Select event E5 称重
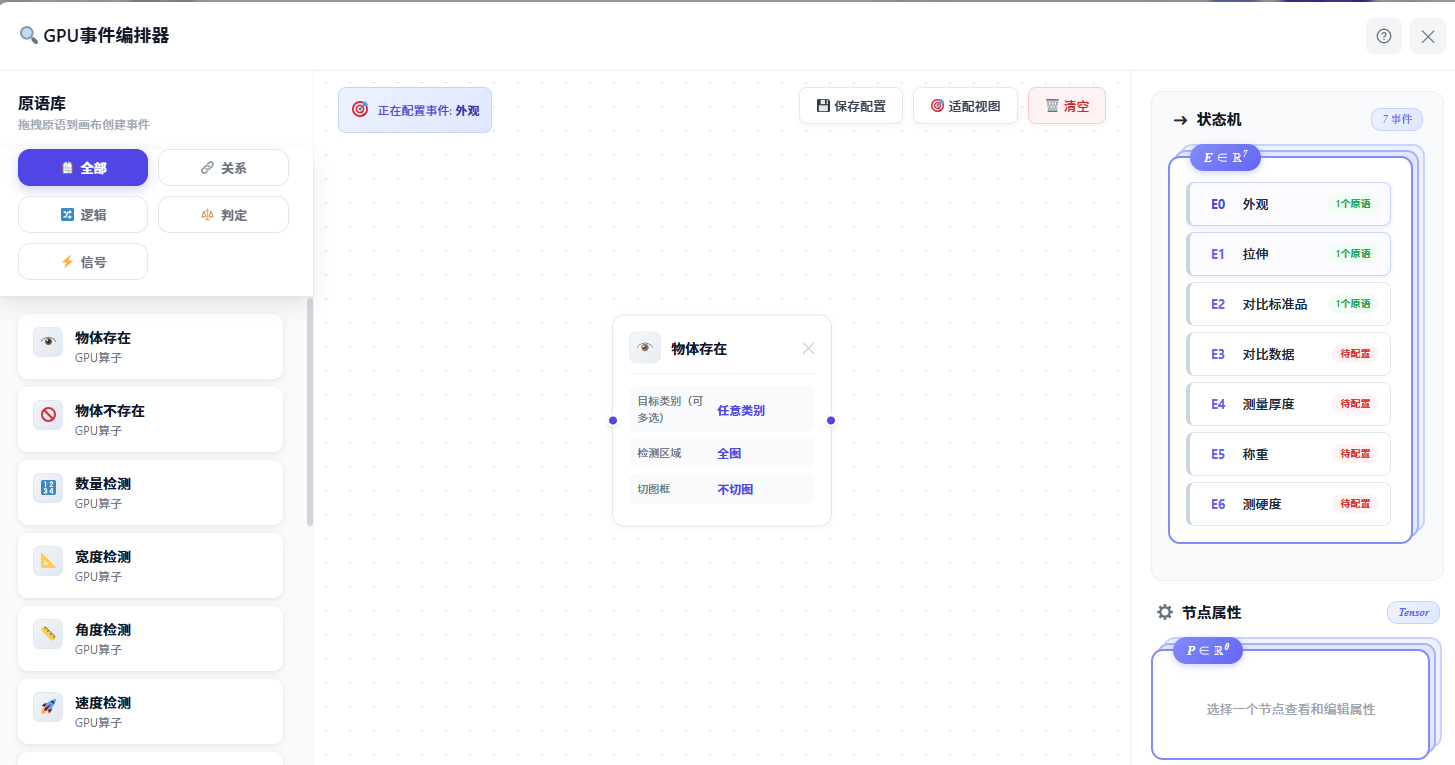1455x765 pixels. tap(1288, 454)
